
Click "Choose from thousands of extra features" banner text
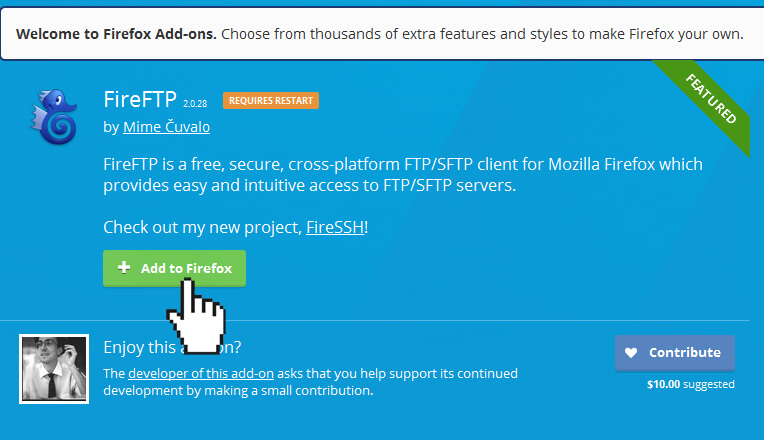tap(482, 34)
